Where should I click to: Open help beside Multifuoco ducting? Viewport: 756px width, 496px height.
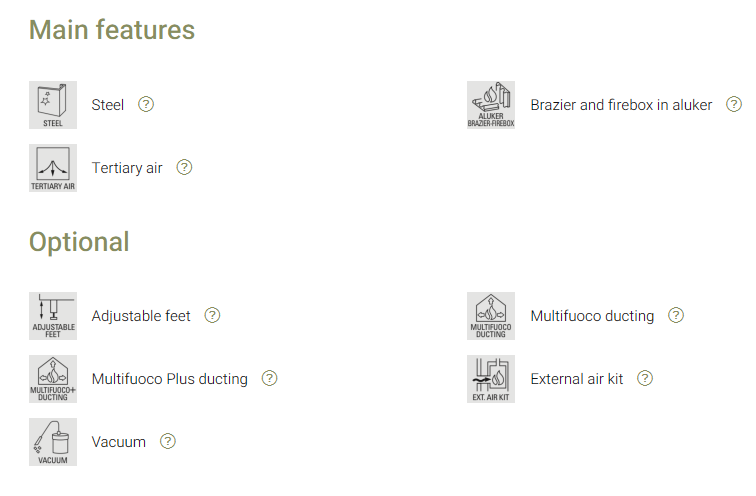pos(676,315)
